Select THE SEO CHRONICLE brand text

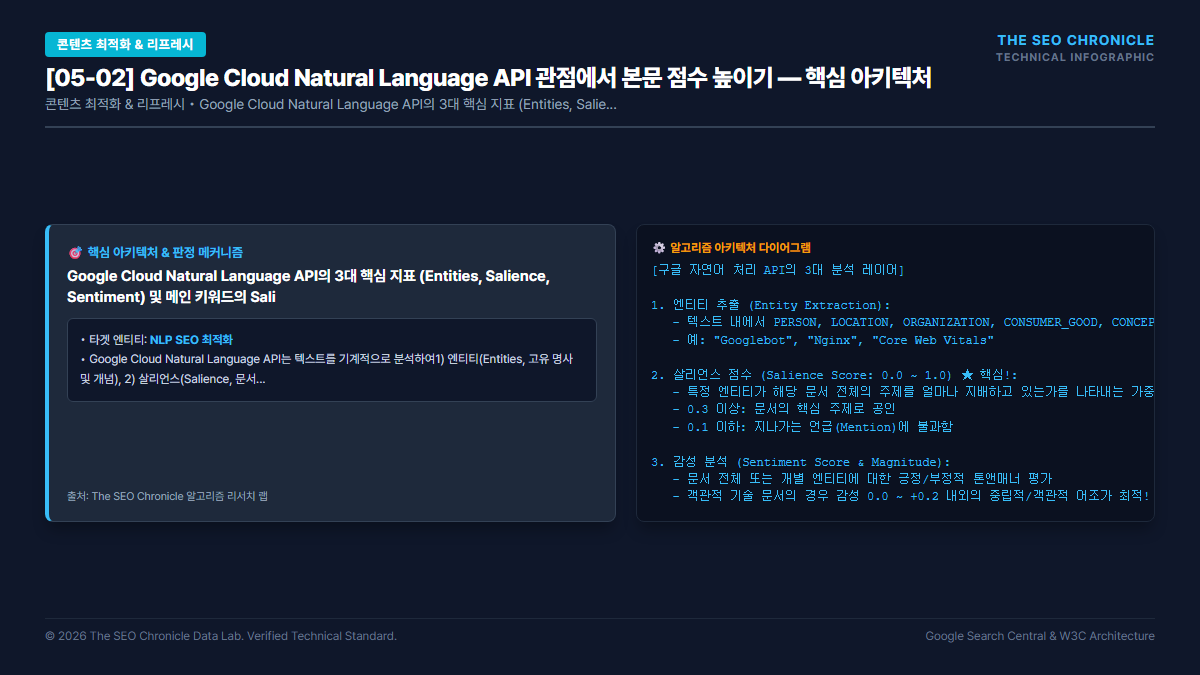pyautogui.click(x=1076, y=40)
